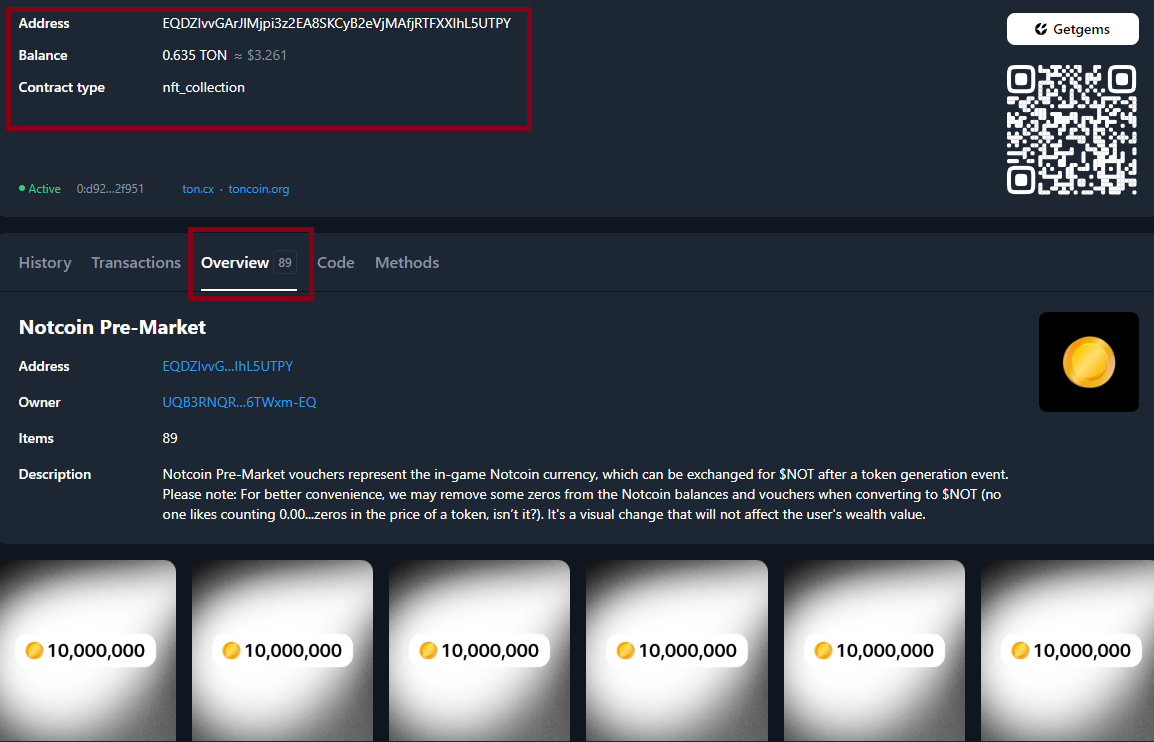Open the owner address link UQB3RNQR...6TWxm-EQ
1154x742 pixels.
(239, 403)
